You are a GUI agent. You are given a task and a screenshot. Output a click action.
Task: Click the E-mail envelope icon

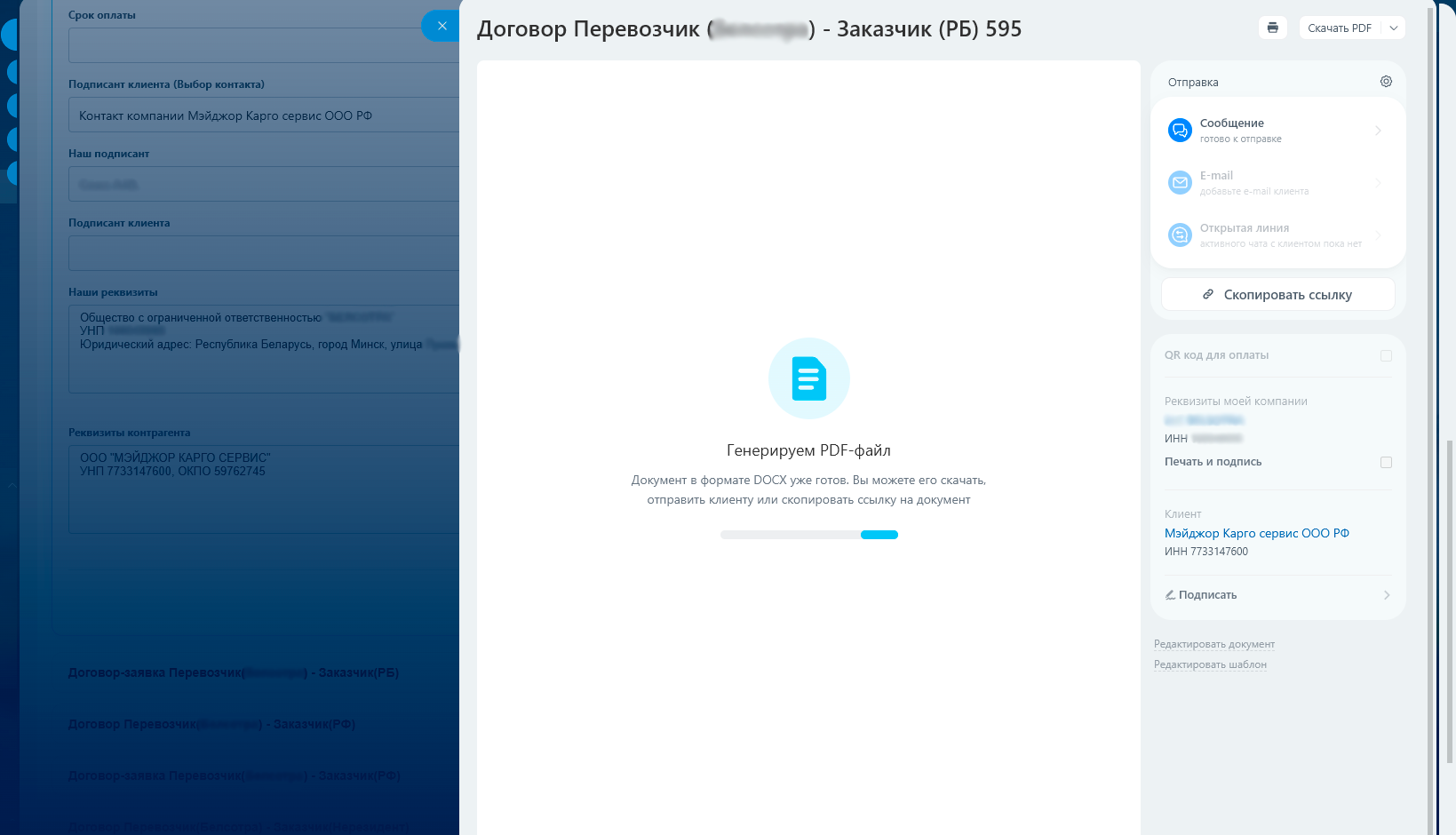coord(1180,183)
